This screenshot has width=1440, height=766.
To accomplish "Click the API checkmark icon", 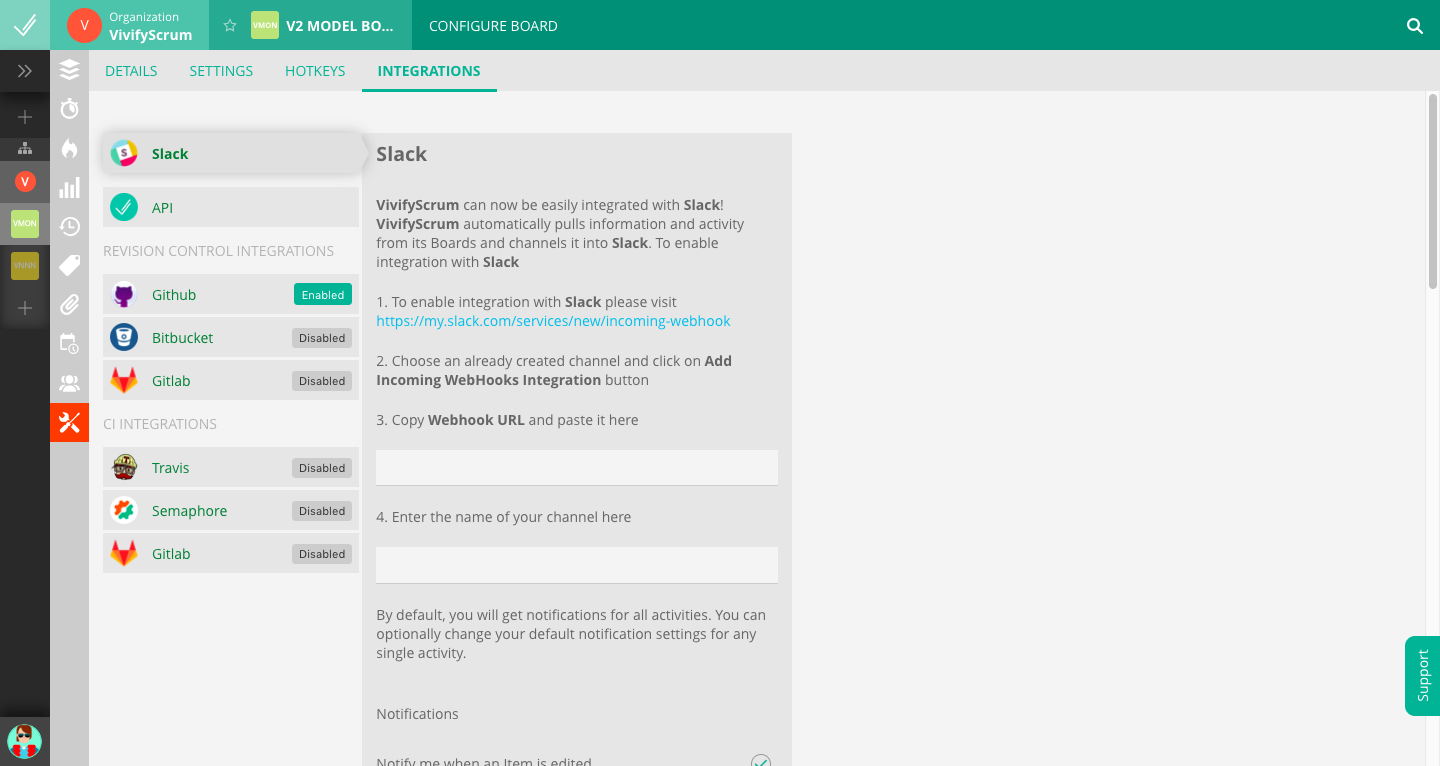I will 124,208.
